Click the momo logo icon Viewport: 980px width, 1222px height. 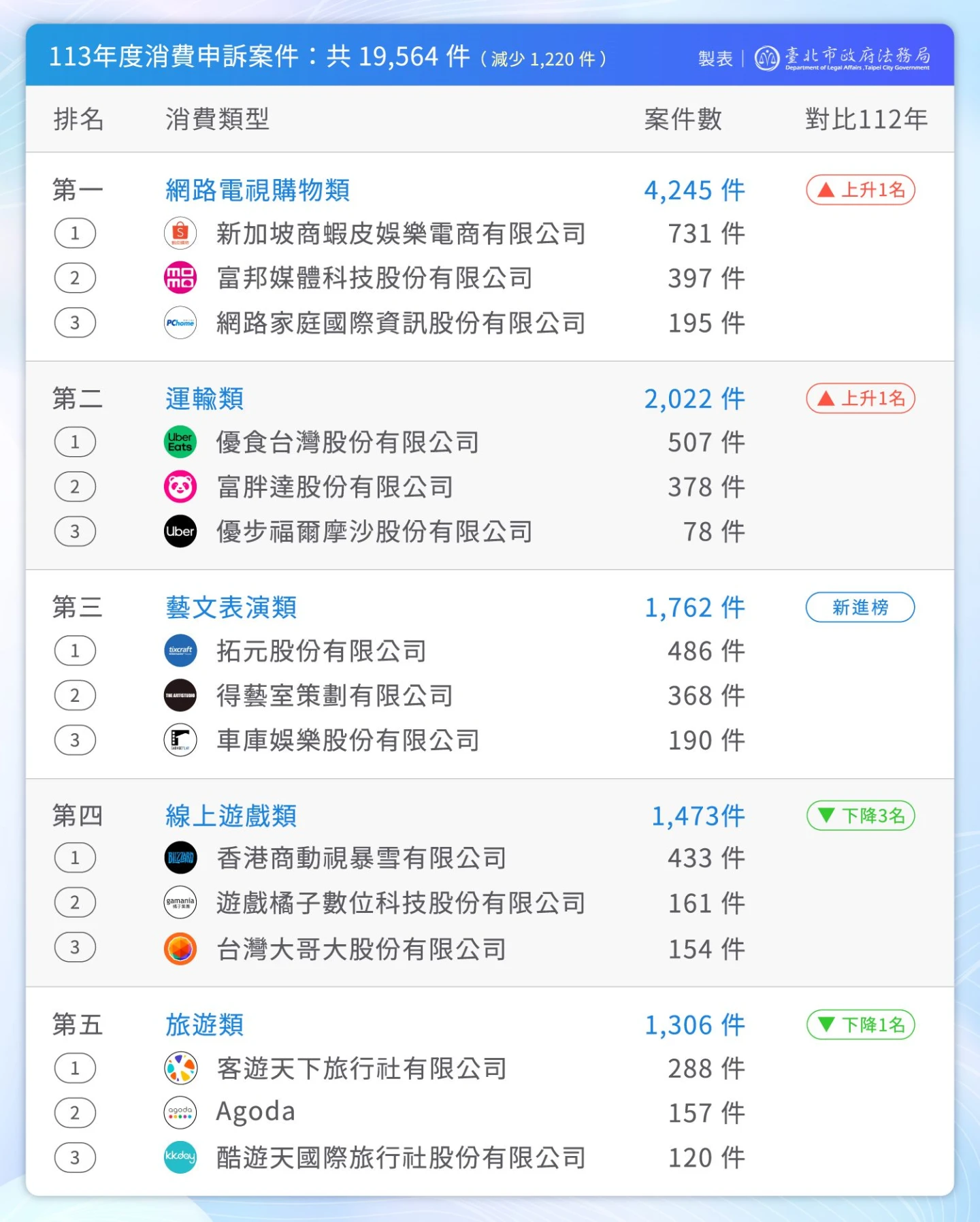(x=180, y=278)
